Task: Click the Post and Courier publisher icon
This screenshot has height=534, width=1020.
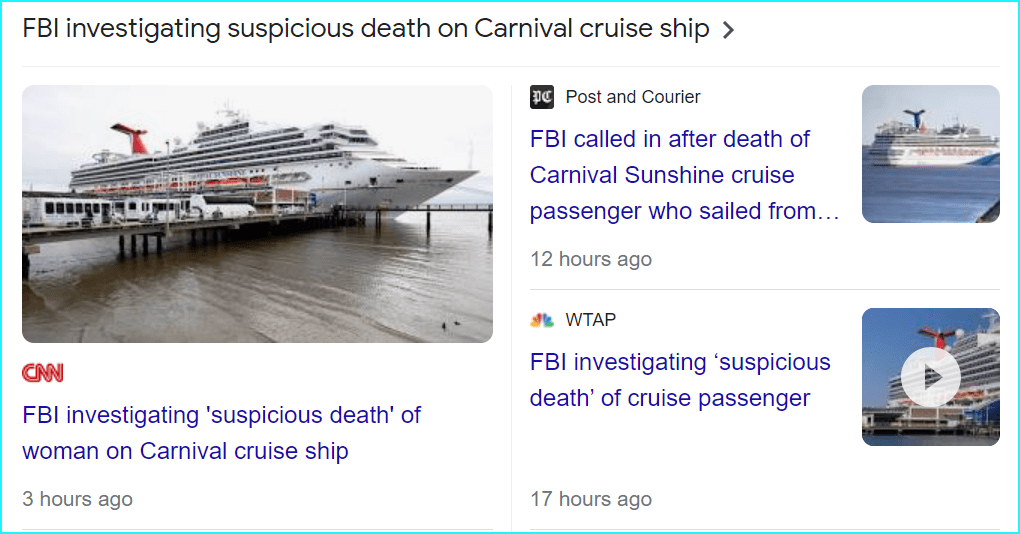Action: [542, 97]
